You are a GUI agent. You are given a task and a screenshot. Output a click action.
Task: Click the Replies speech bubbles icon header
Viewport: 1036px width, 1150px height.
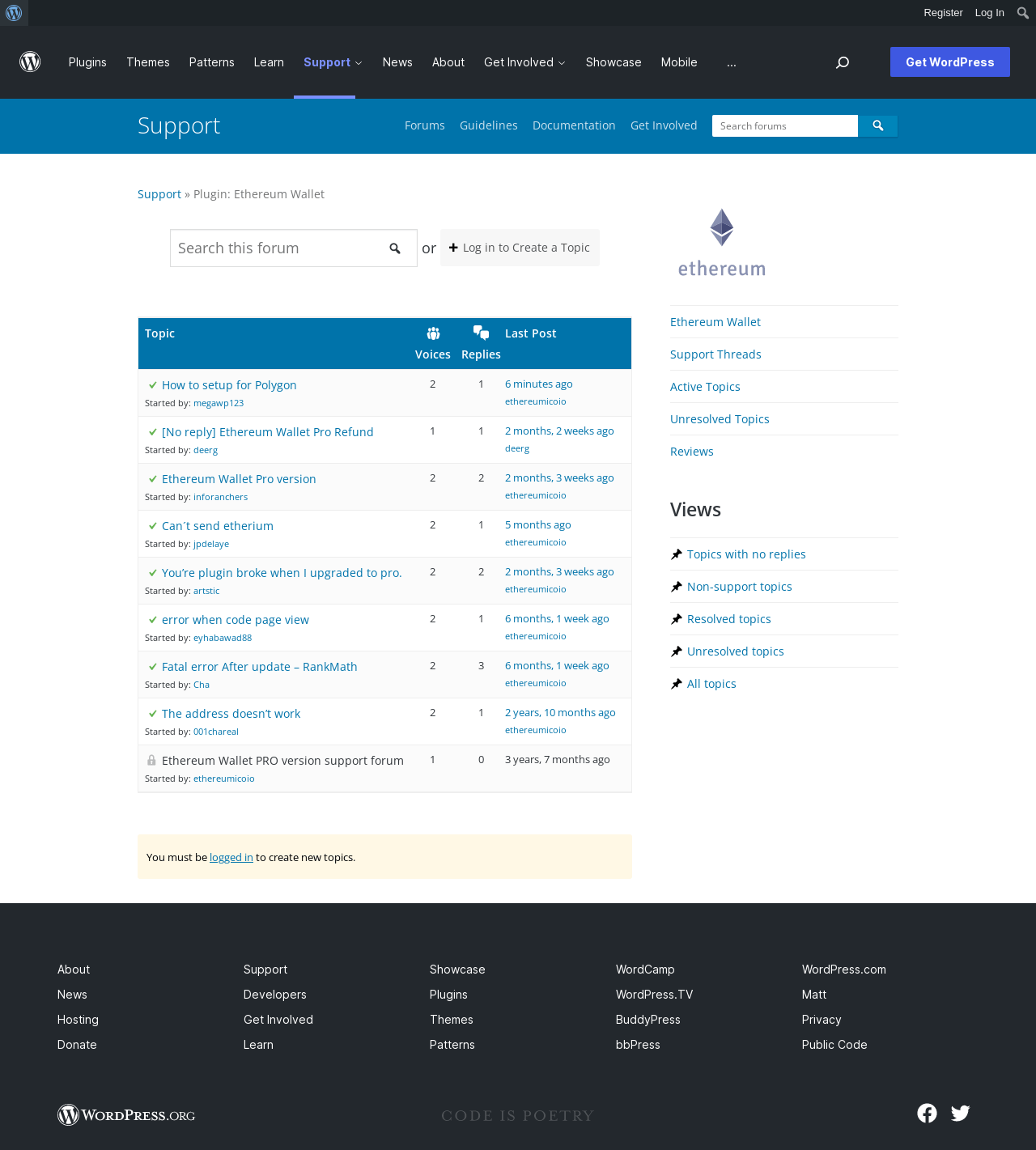tap(481, 333)
